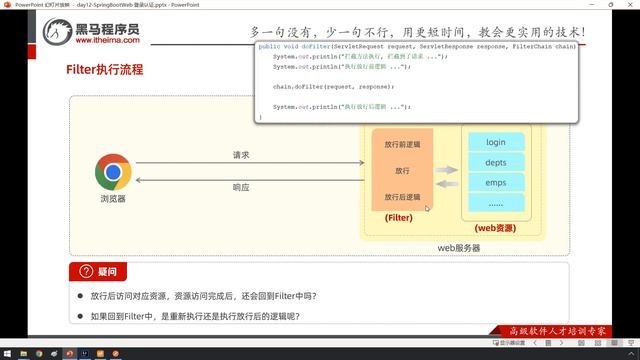The width and height of the screenshot is (640, 360).
Task: Click the 'web服务器' caption
Action: coord(459,248)
